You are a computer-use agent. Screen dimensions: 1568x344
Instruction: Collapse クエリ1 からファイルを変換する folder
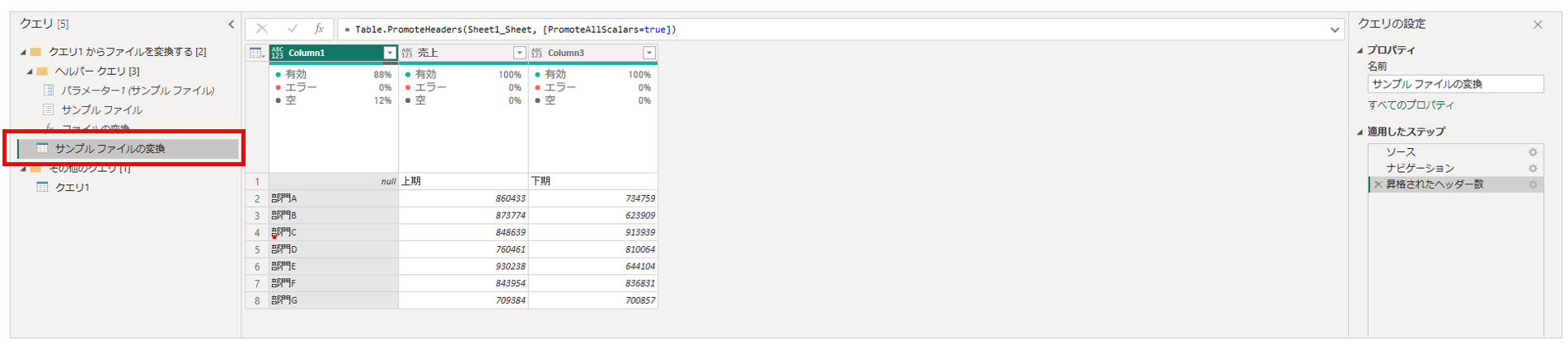tap(23, 52)
